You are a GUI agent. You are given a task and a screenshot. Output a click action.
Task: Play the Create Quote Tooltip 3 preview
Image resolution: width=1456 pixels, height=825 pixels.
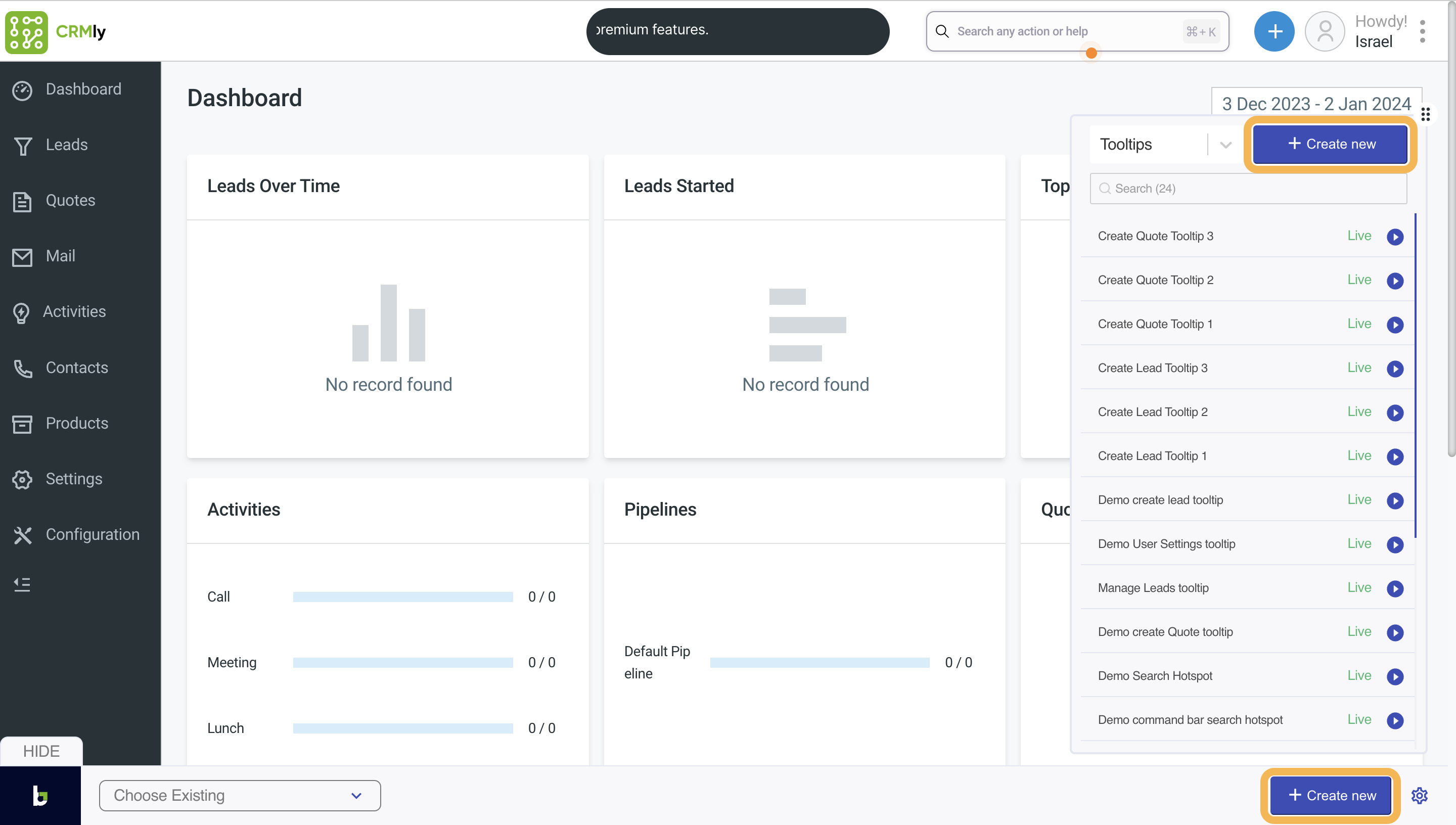(x=1395, y=237)
